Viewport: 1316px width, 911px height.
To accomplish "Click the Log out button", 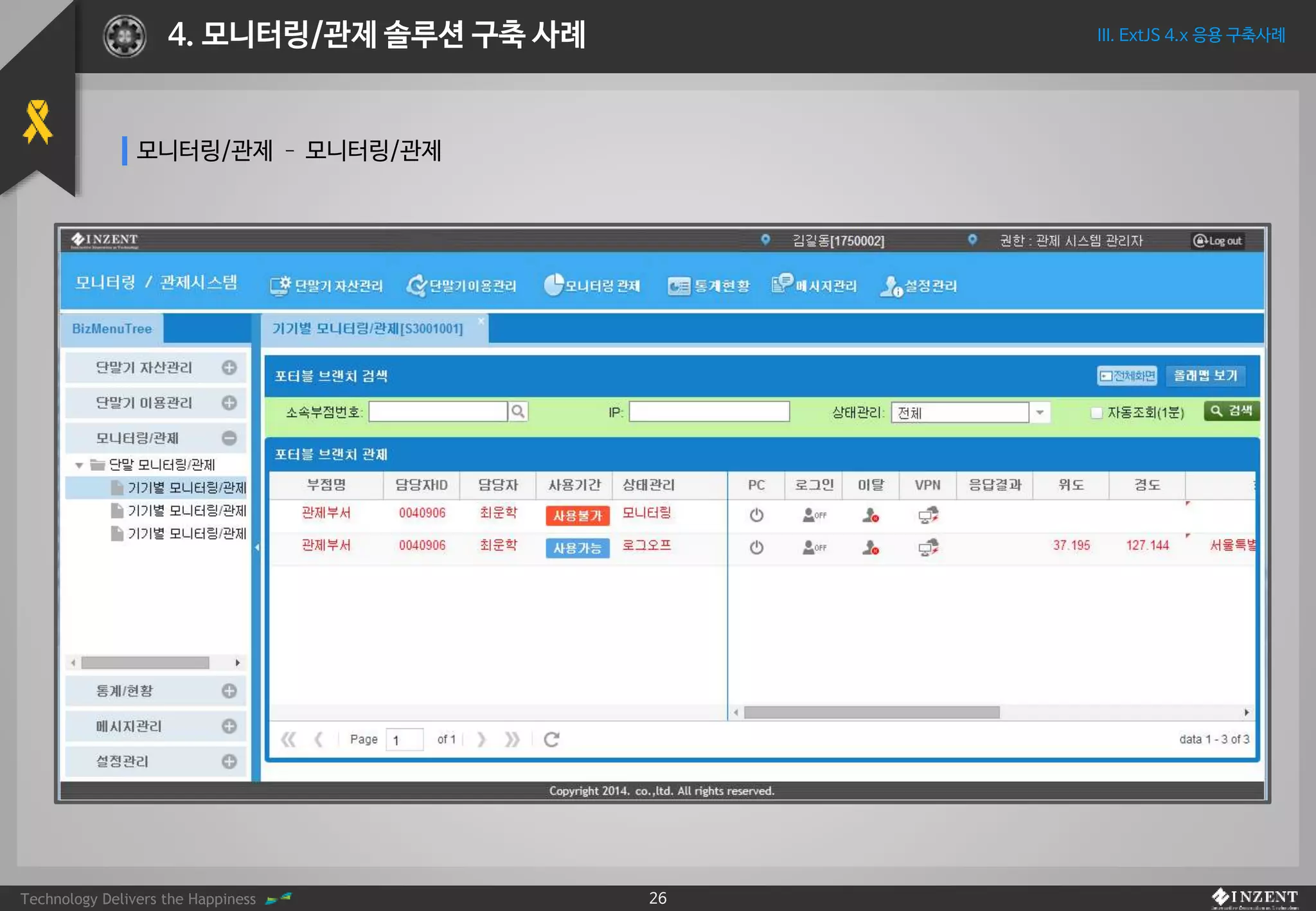I will pyautogui.click(x=1218, y=241).
